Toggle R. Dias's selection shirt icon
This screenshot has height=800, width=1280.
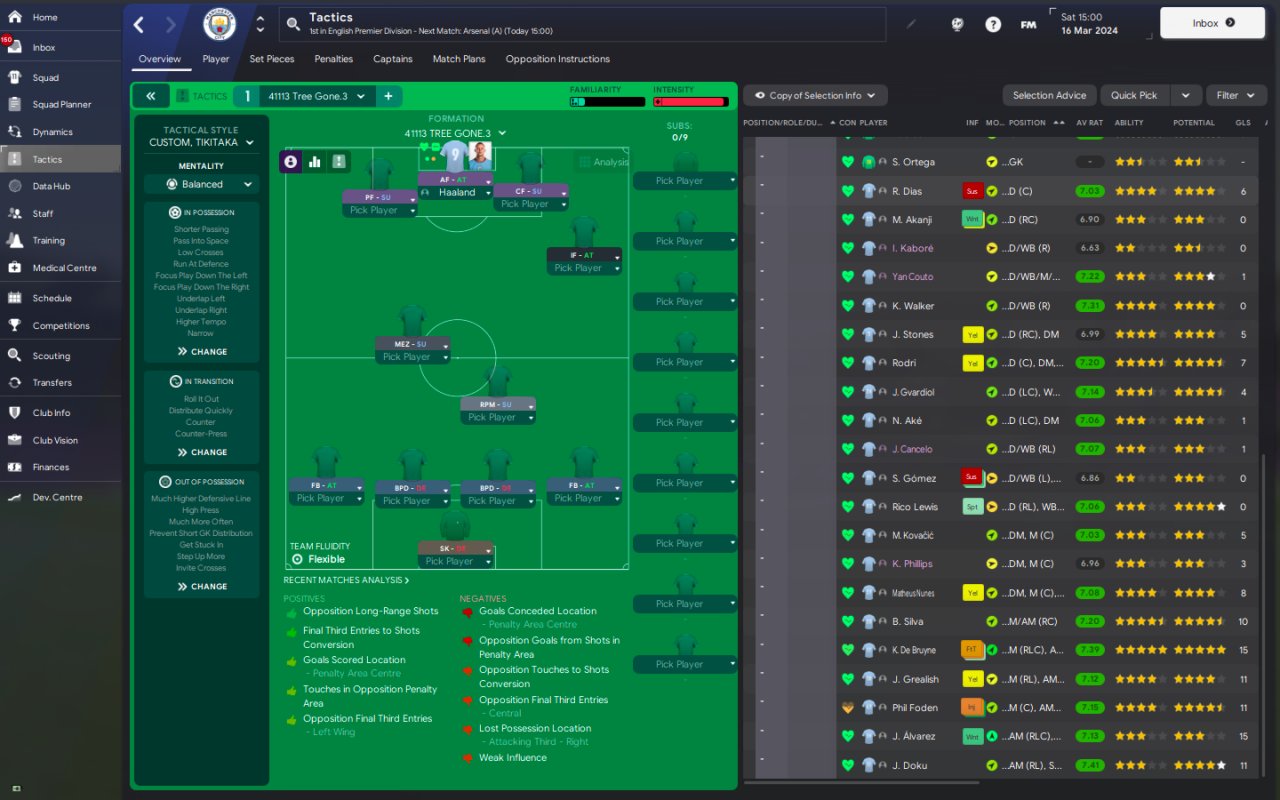pos(869,191)
